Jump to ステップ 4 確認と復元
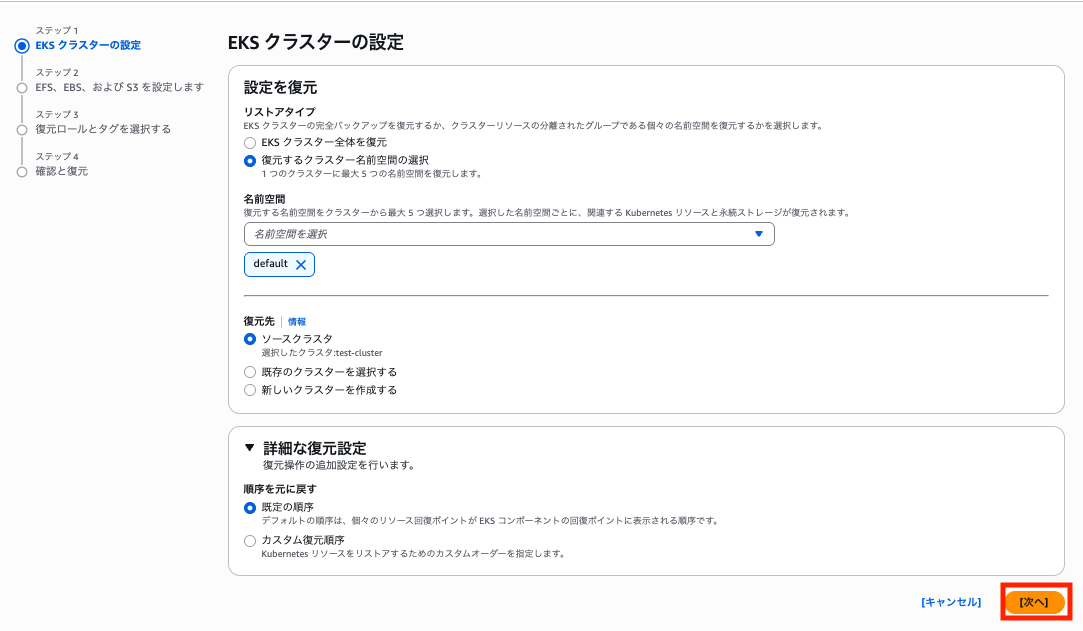 tap(60, 171)
